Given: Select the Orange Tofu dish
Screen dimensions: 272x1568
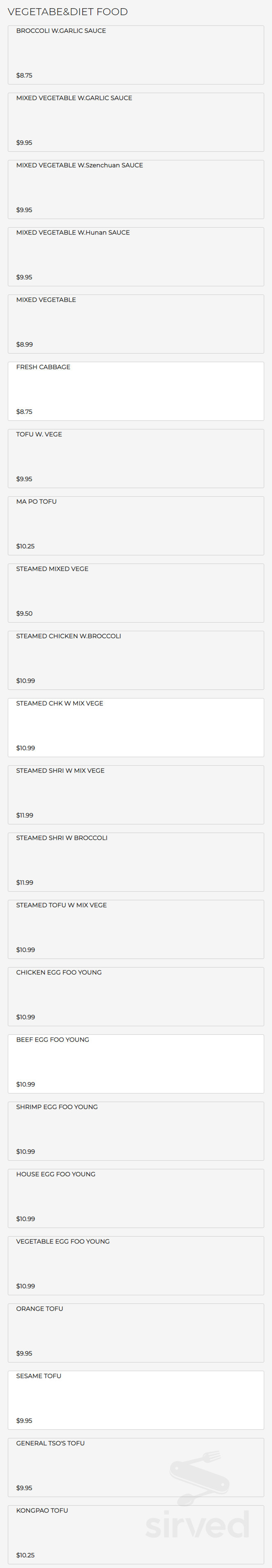Looking at the screenshot, I should click(136, 1333).
